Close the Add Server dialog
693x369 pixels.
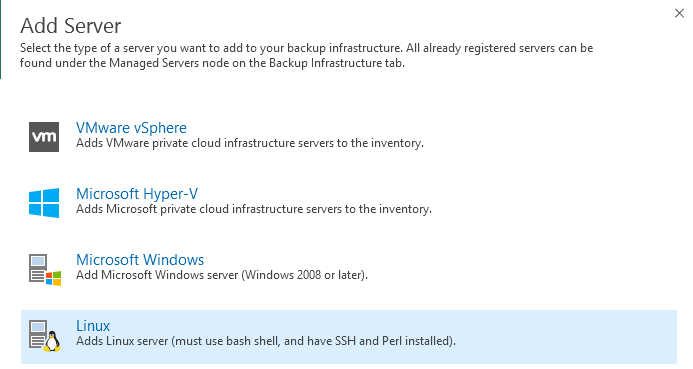click(x=679, y=13)
